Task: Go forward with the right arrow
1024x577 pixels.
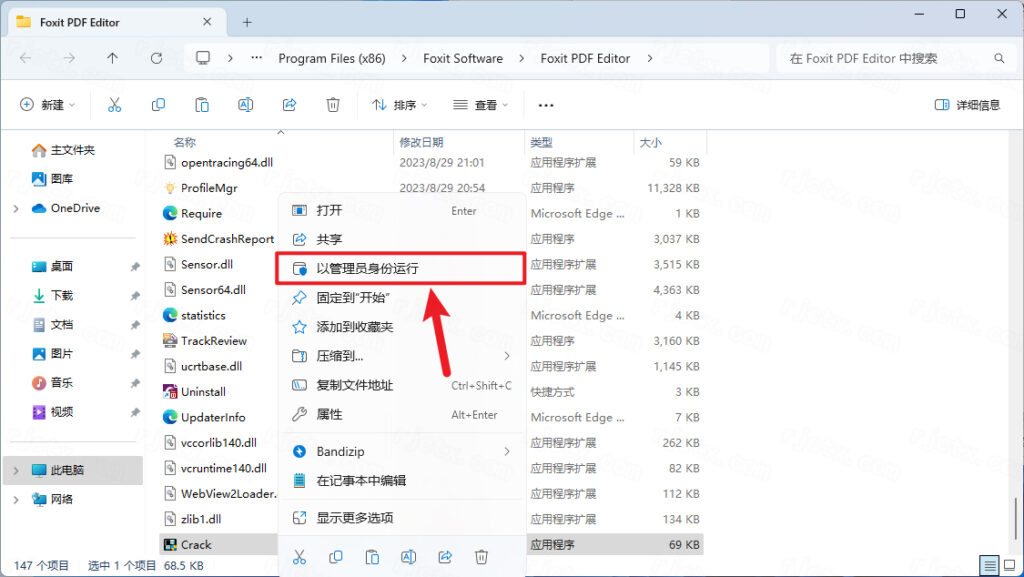Action: click(x=69, y=58)
